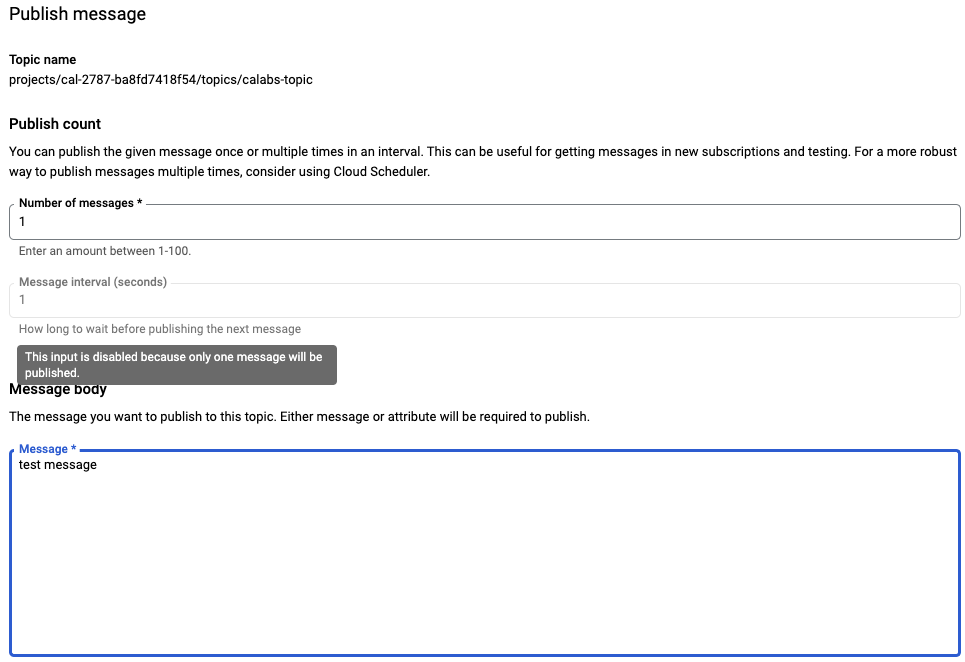Click the Message interval seconds label
Screen dimensions: 965x662
coord(91,281)
